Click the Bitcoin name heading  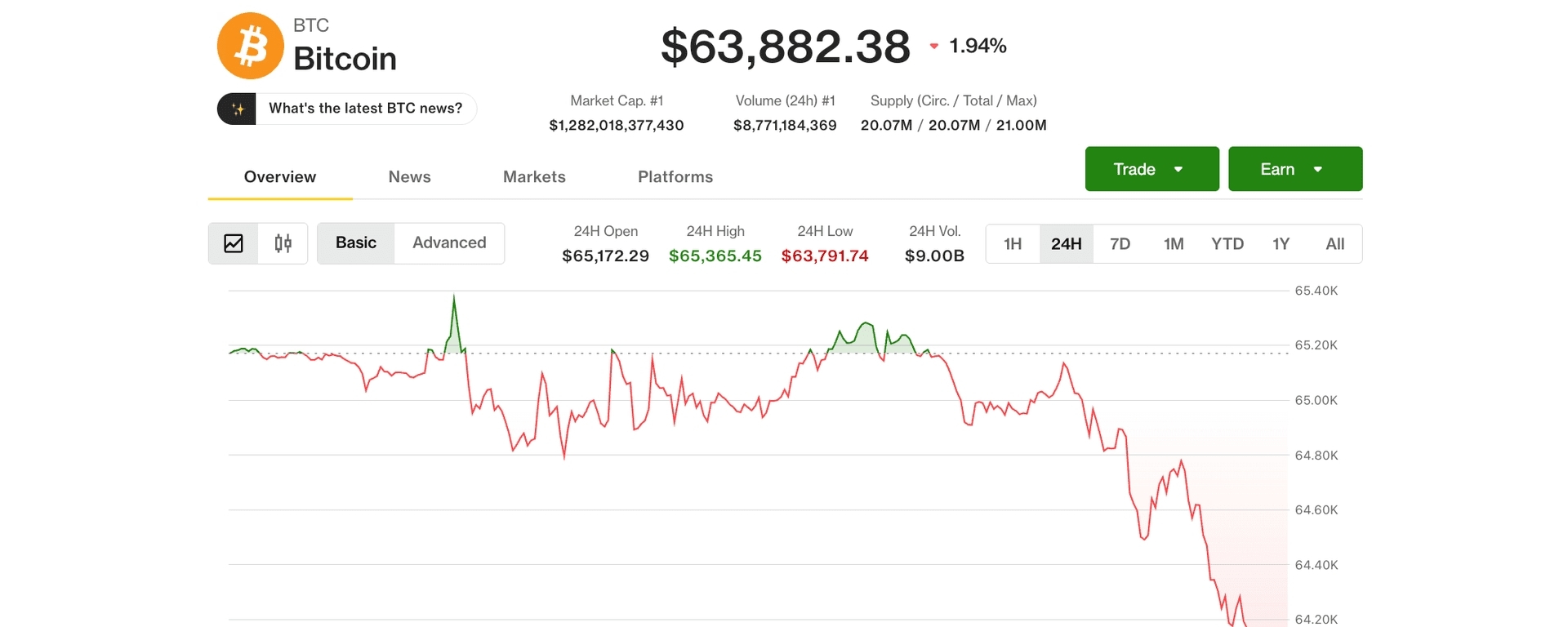point(345,59)
